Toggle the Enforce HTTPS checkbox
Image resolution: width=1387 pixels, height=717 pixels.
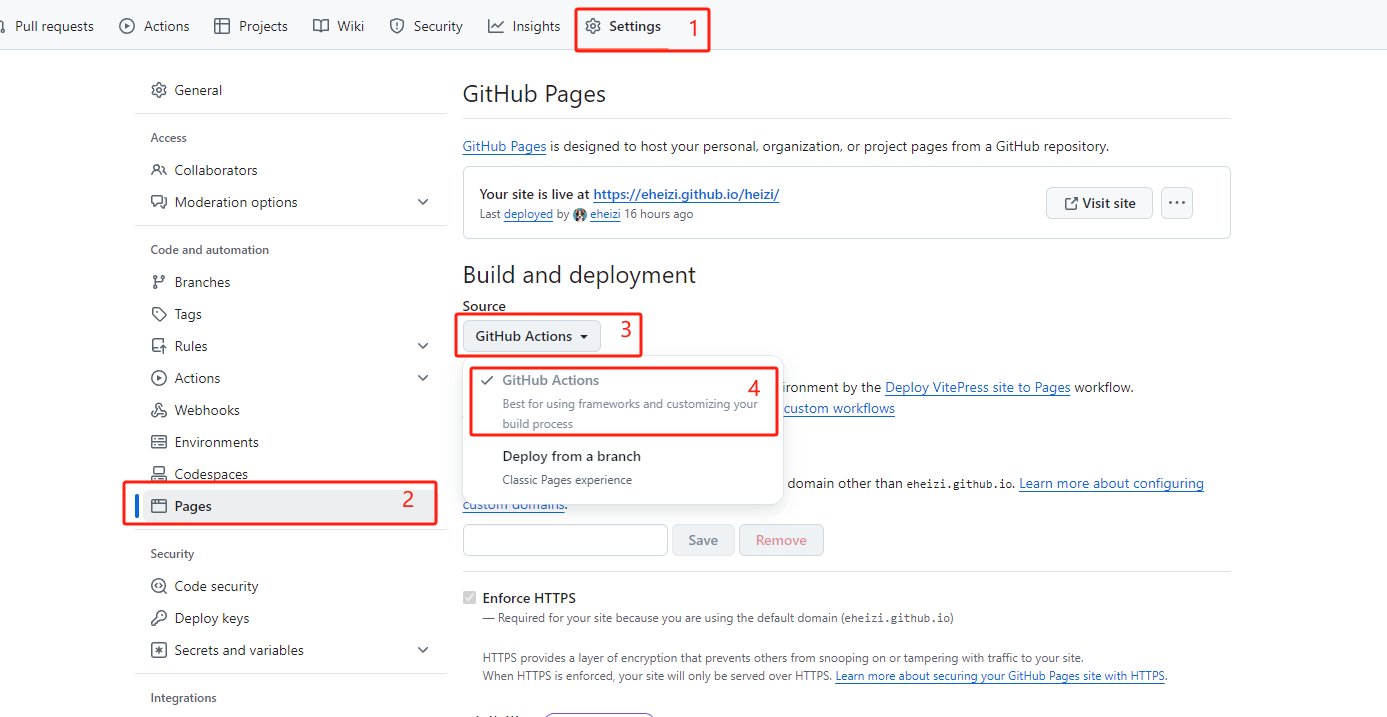[x=469, y=597]
